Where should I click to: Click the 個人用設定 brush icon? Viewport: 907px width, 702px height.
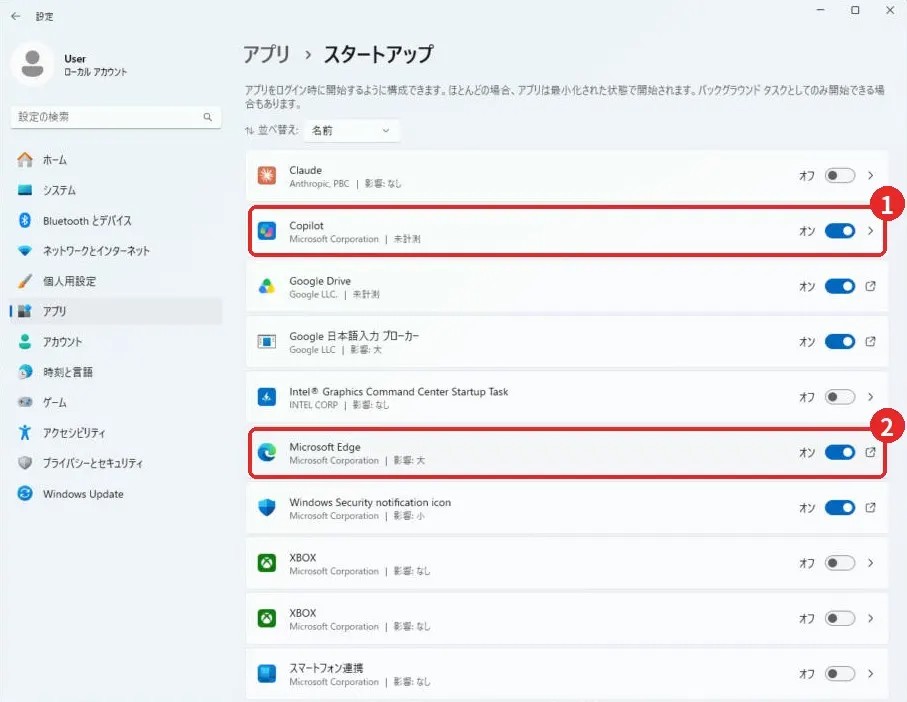pyautogui.click(x=25, y=281)
